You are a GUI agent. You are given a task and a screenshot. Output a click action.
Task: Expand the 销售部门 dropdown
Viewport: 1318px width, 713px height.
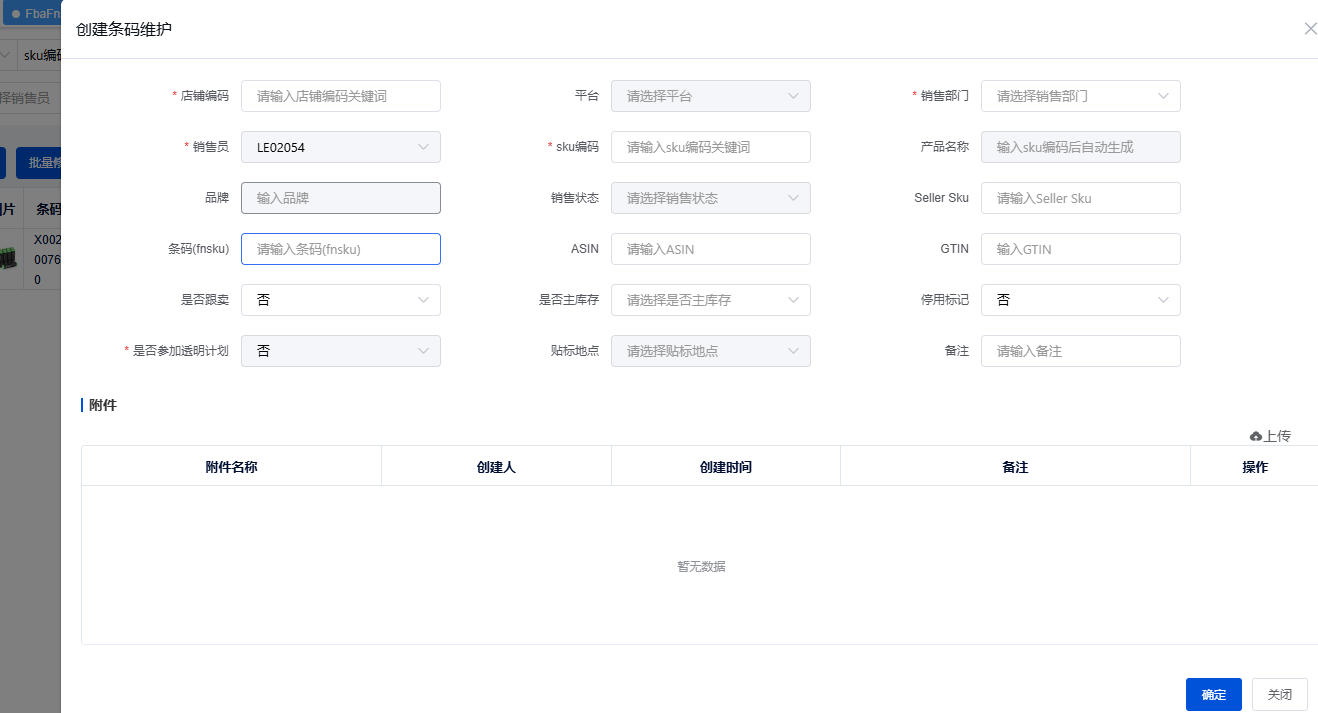[x=1080, y=96]
